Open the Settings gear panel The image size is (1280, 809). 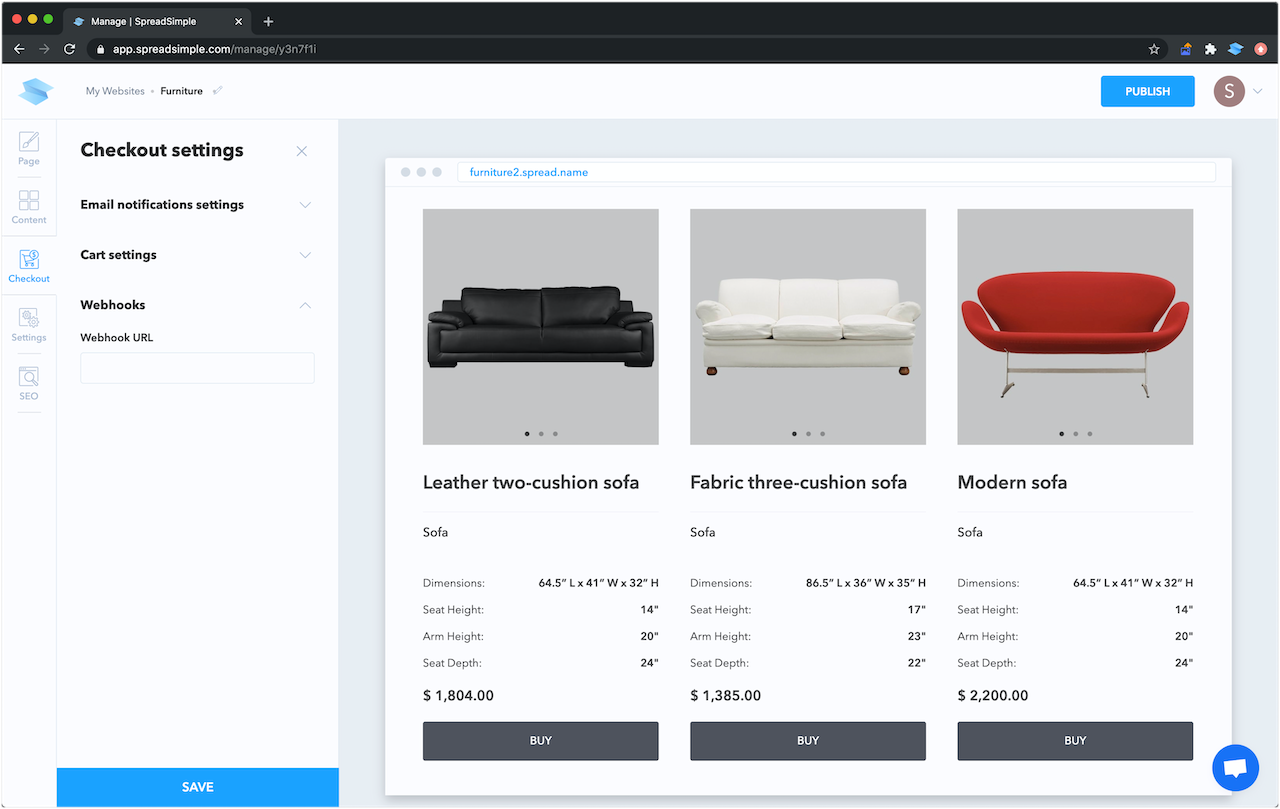[x=29, y=325]
